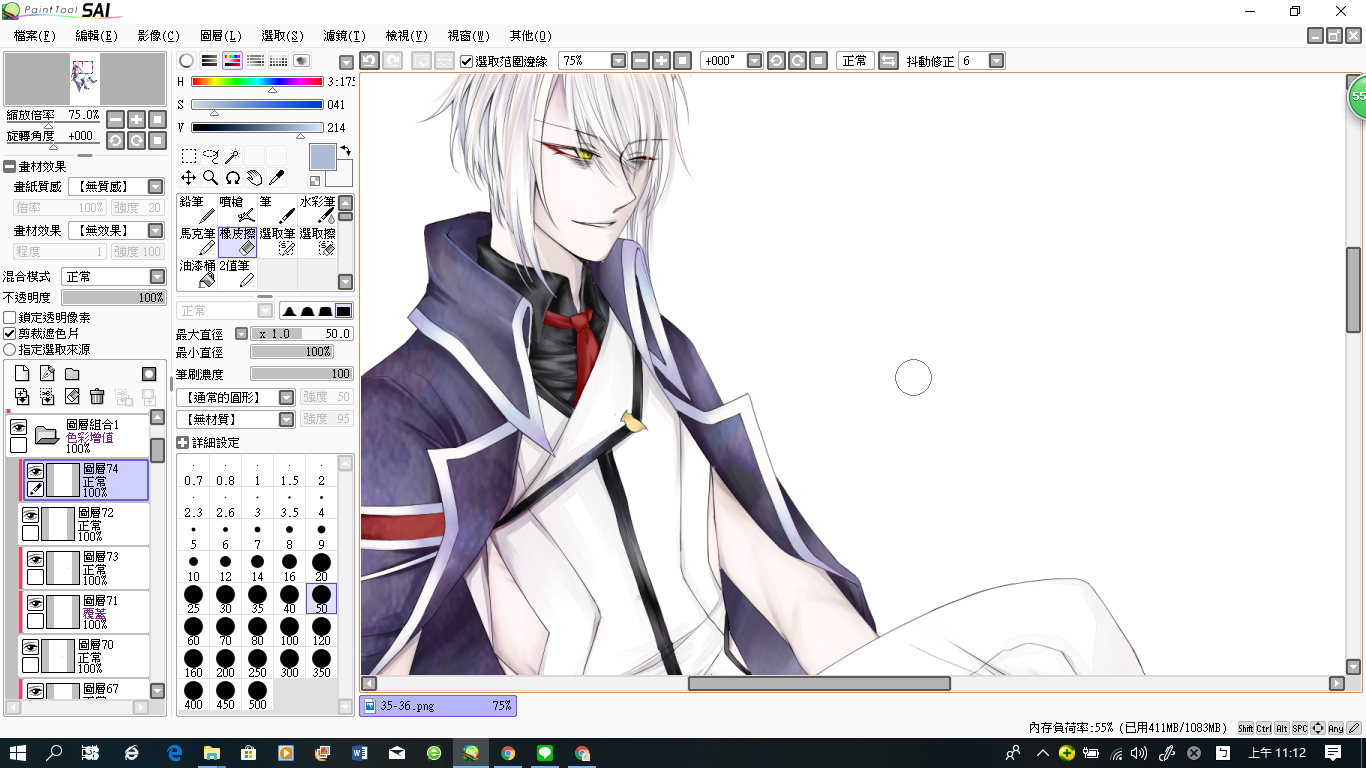Open the 通常的圓形 brush shape dropdown
The width and height of the screenshot is (1366, 768).
coord(287,397)
